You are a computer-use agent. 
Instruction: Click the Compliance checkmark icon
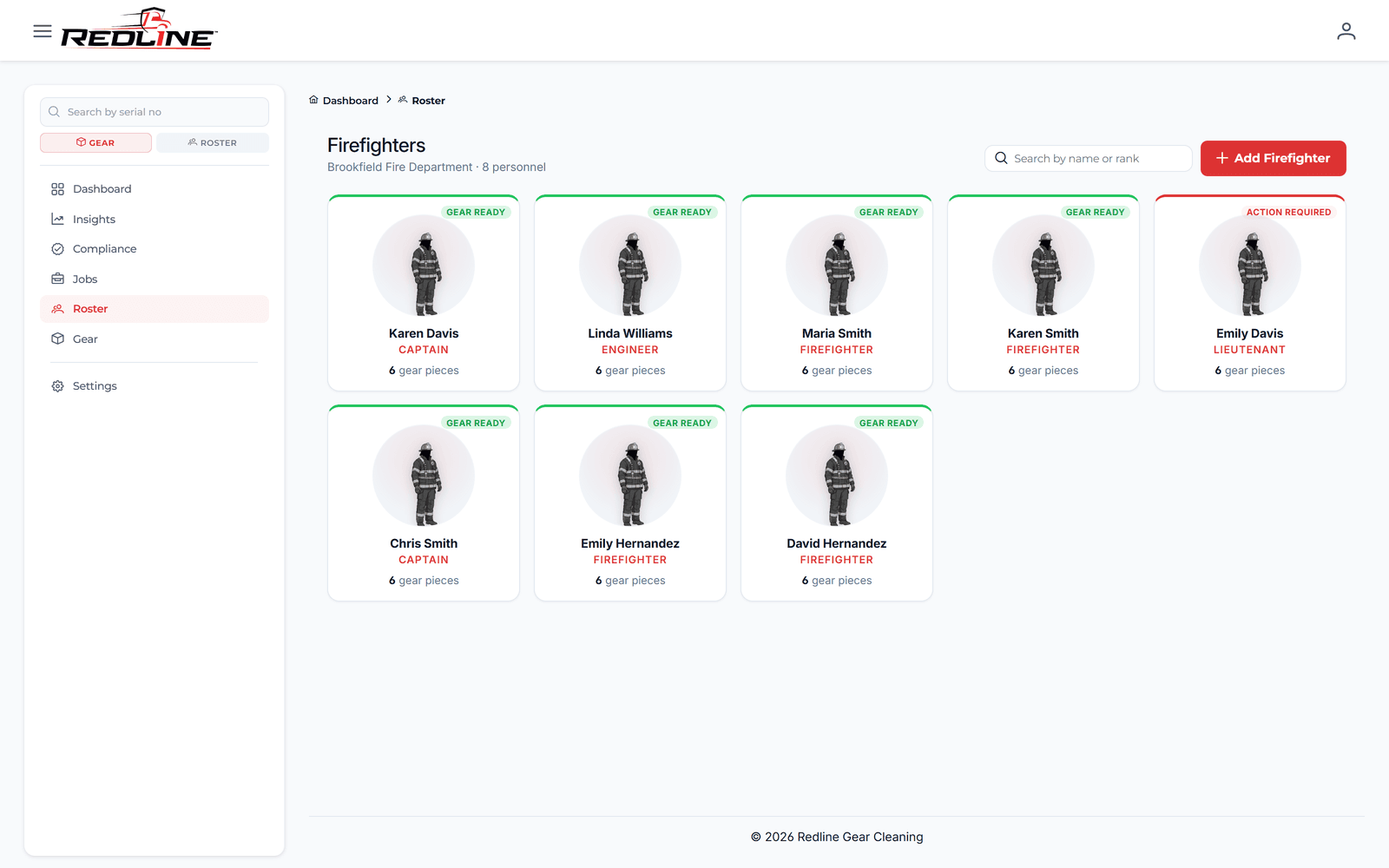[58, 249]
